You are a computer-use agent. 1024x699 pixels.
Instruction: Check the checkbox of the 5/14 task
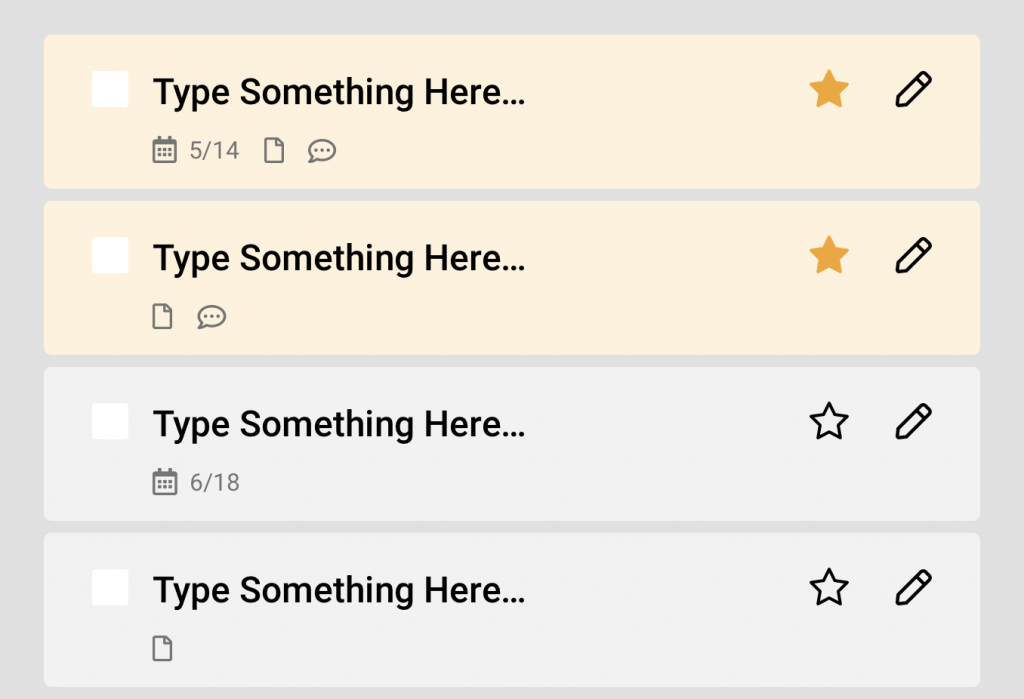(x=110, y=89)
